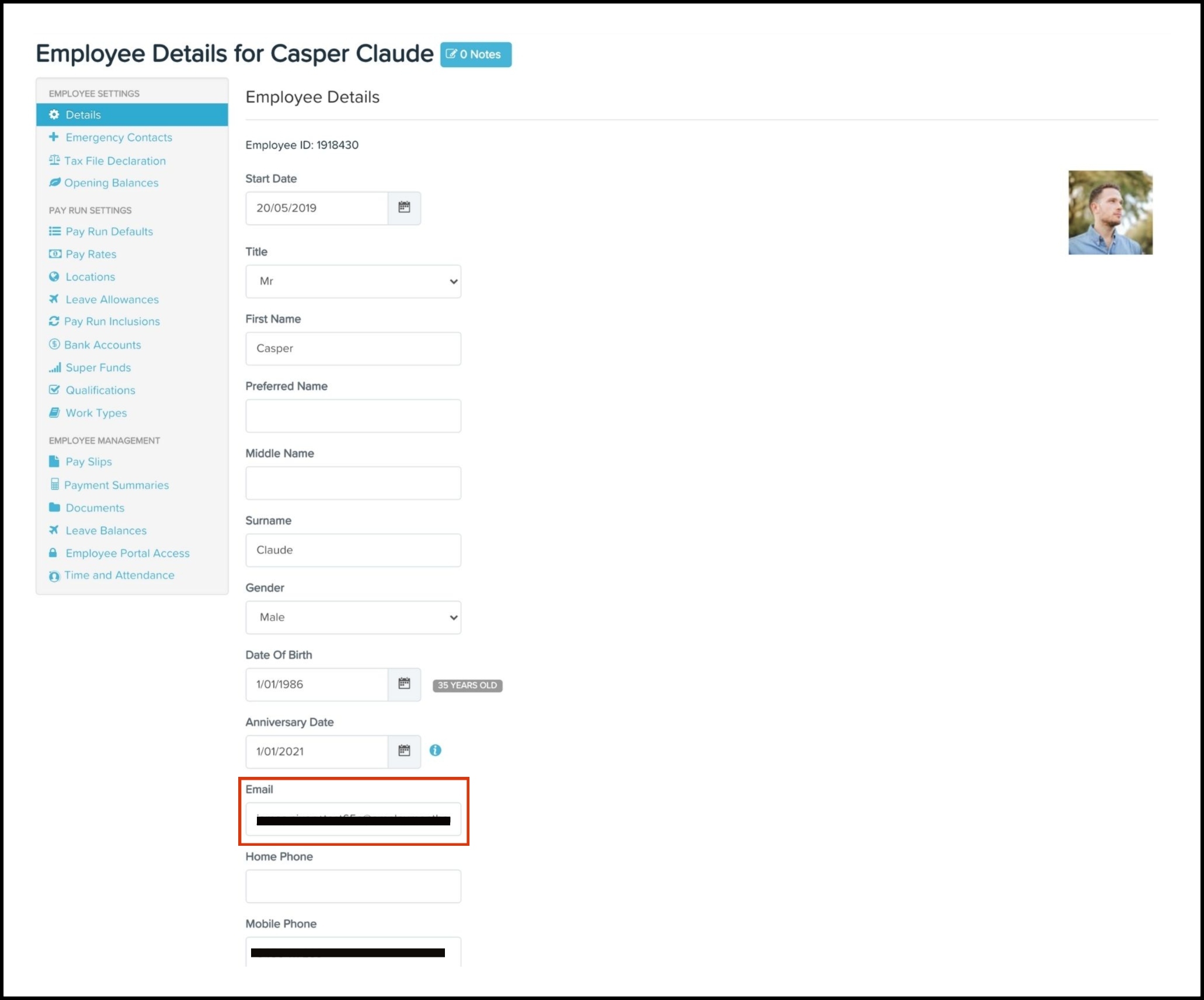This screenshot has height=1000, width=1204.
Task: Click the Documents folder icon
Action: click(x=54, y=507)
